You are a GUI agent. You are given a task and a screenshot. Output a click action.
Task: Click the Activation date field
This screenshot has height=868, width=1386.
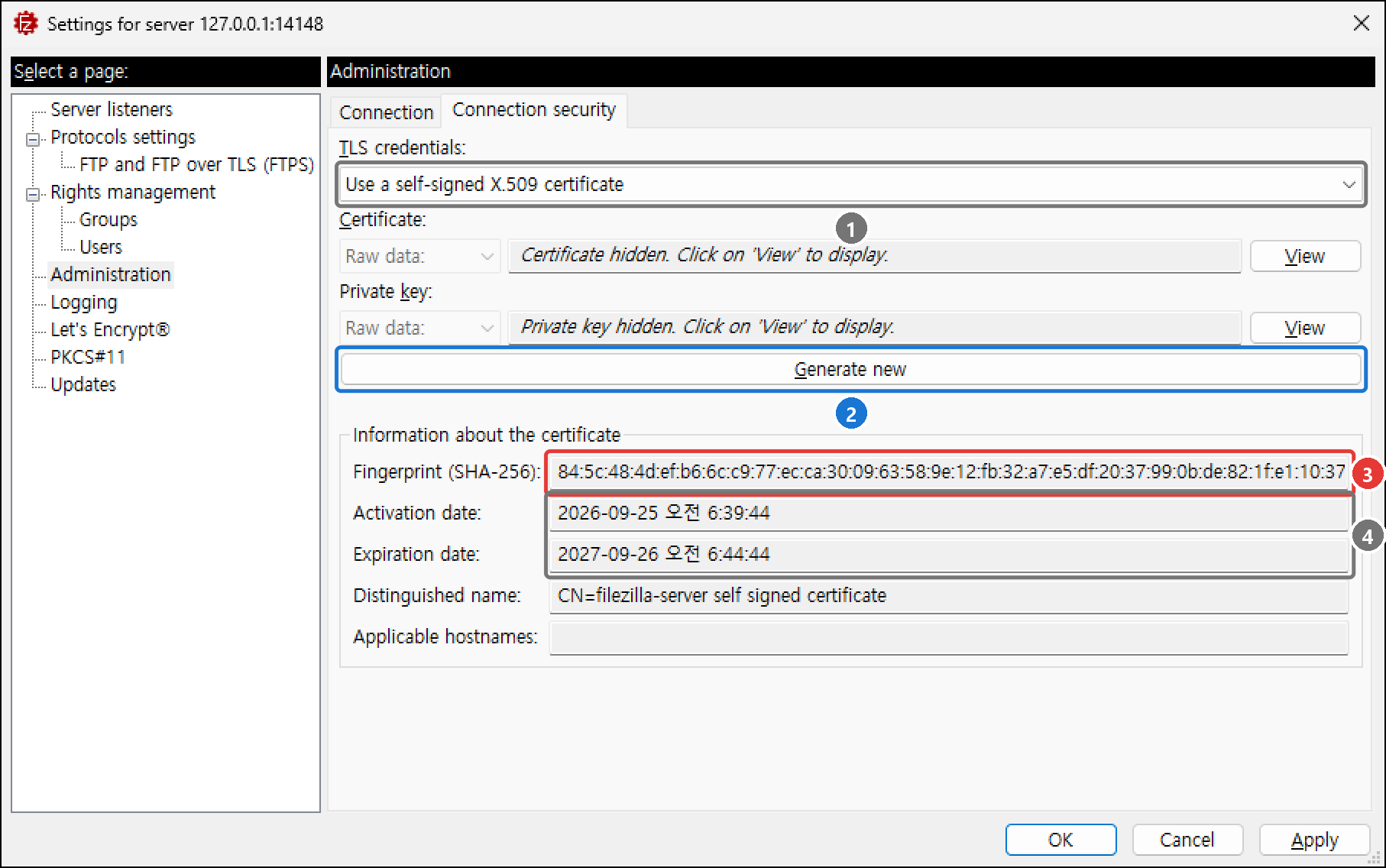pyautogui.click(x=949, y=513)
